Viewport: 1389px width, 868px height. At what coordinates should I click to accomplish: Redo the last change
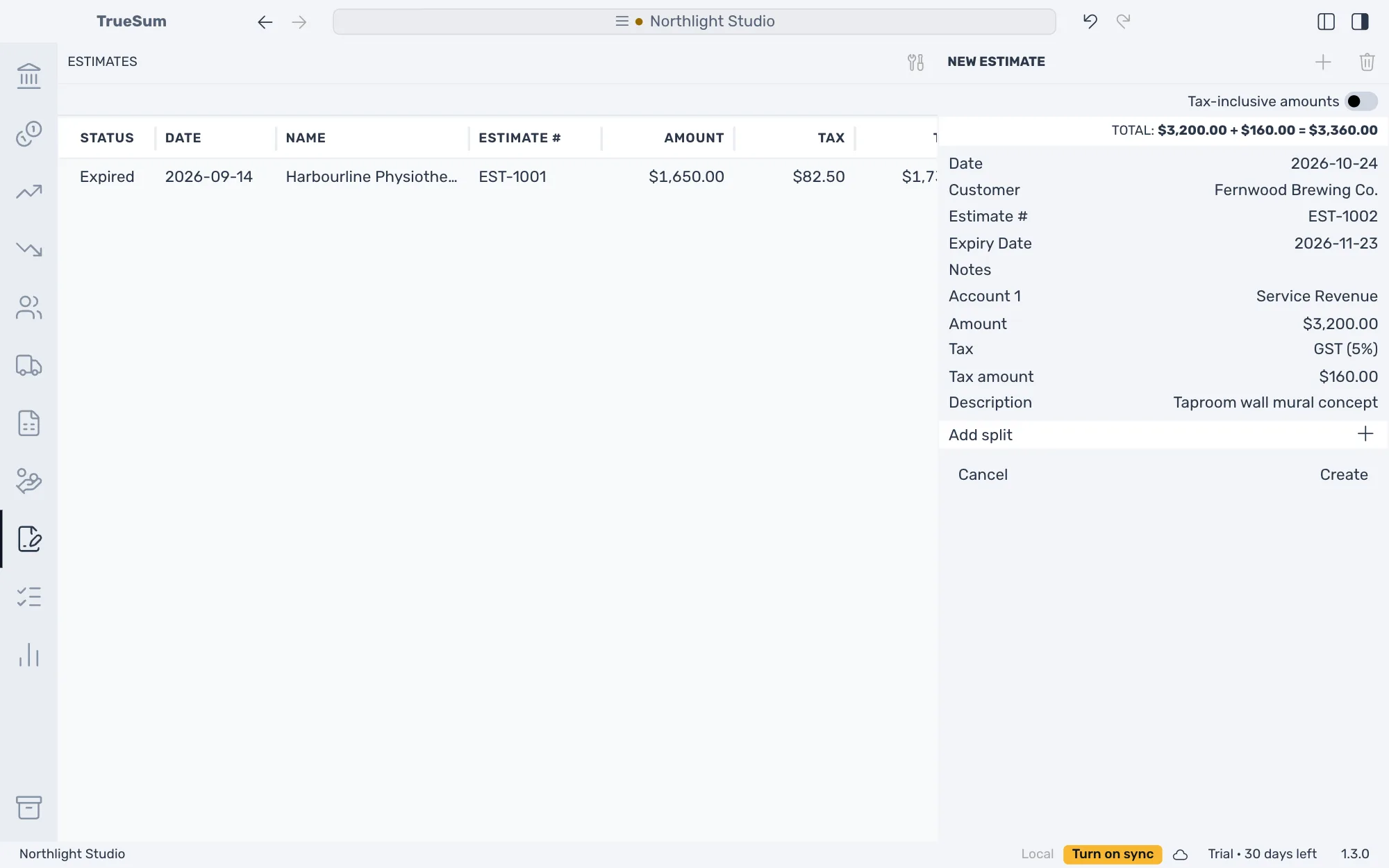click(1124, 22)
